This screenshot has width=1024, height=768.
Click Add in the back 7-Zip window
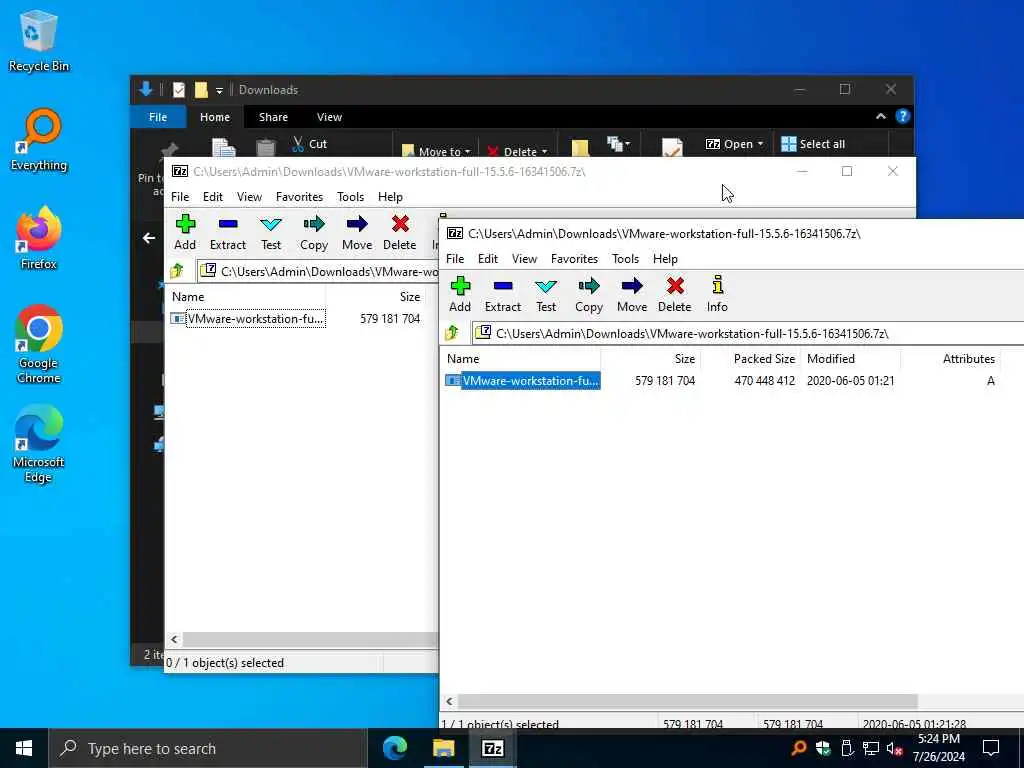tap(185, 232)
